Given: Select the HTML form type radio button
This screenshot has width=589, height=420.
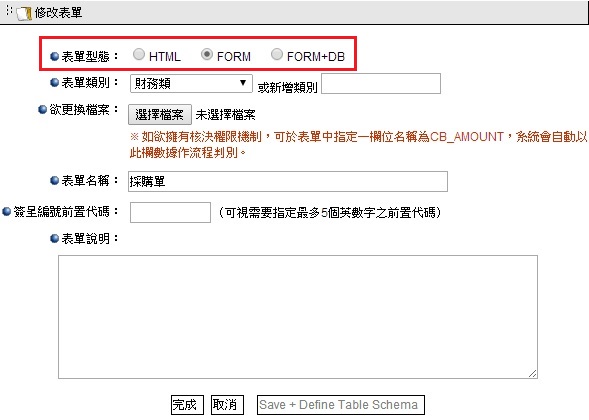Looking at the screenshot, I should coord(139,54).
